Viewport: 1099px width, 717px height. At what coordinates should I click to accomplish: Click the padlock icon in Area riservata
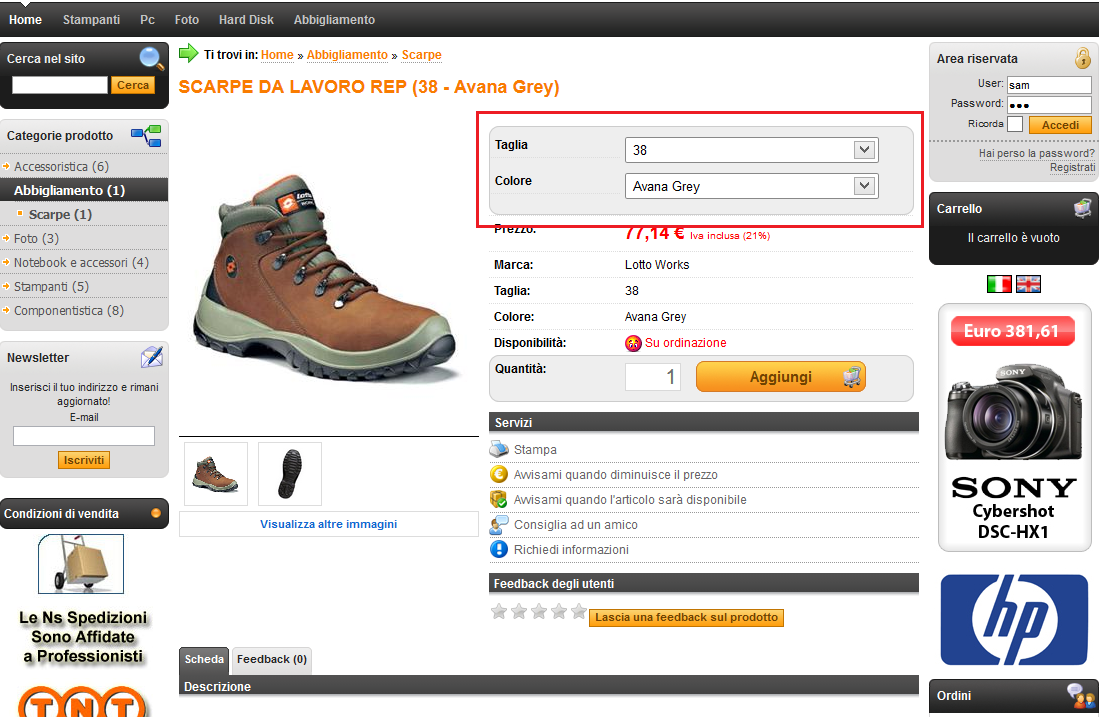click(x=1083, y=57)
